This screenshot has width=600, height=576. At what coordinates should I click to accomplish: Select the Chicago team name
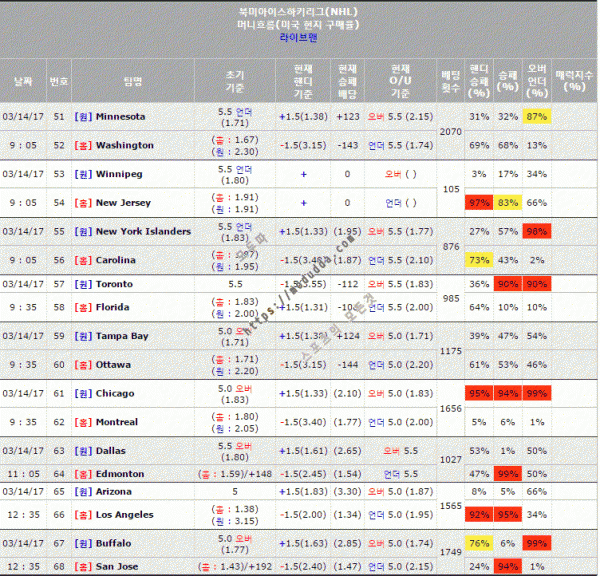[115, 393]
